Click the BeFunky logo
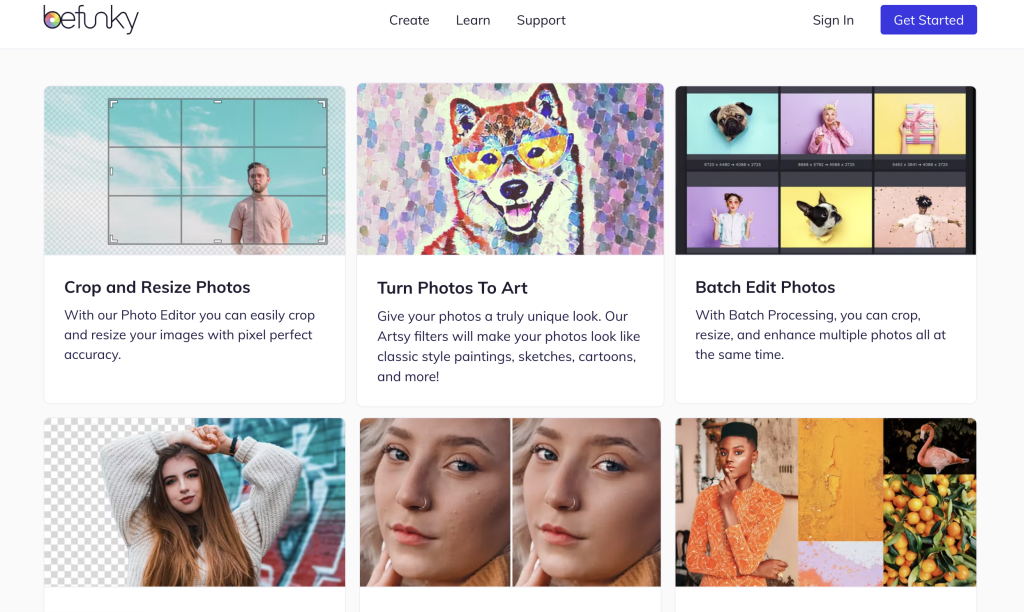This screenshot has width=1024, height=612. 90,20
